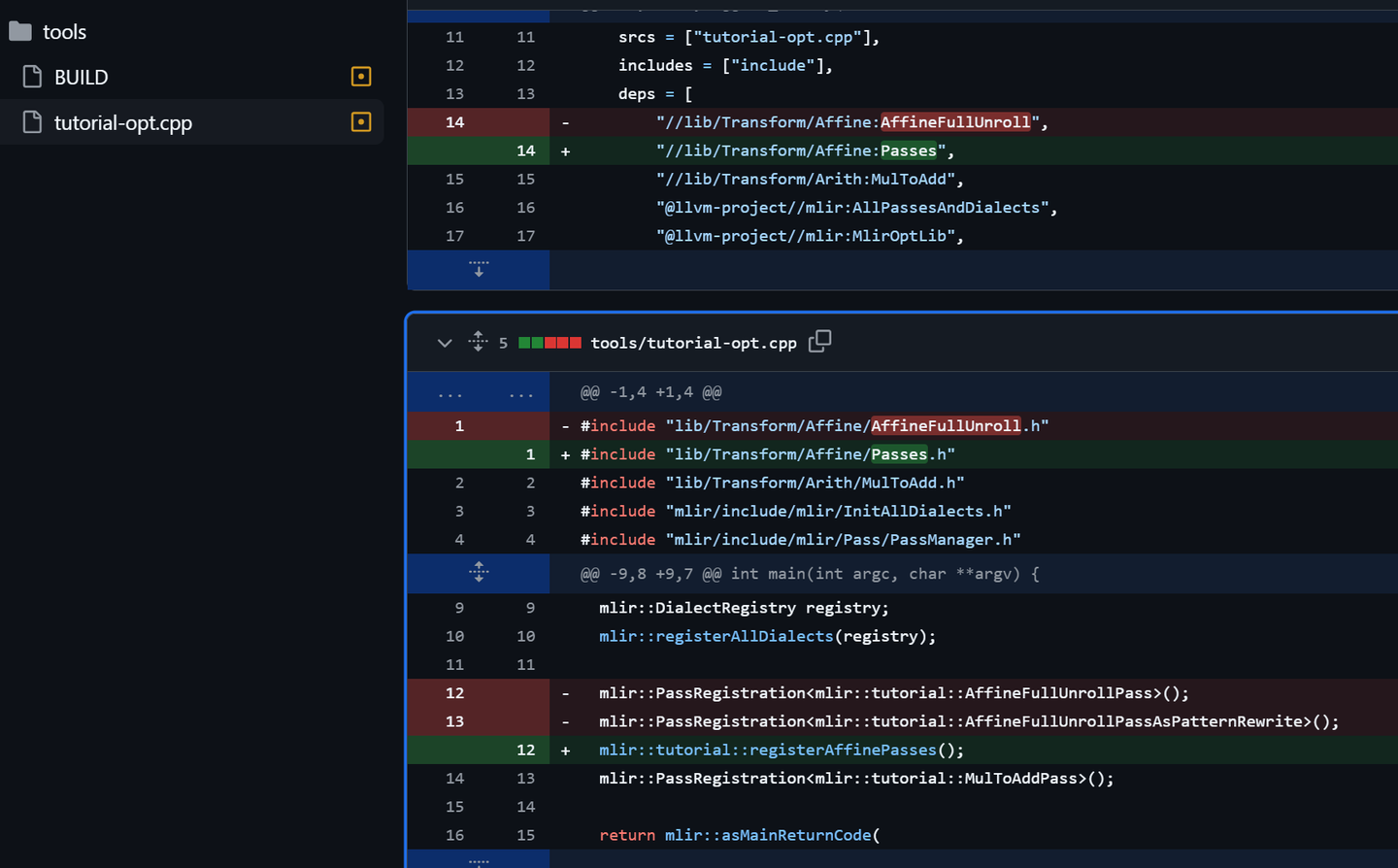Select the tools folder label in tree

point(64,32)
